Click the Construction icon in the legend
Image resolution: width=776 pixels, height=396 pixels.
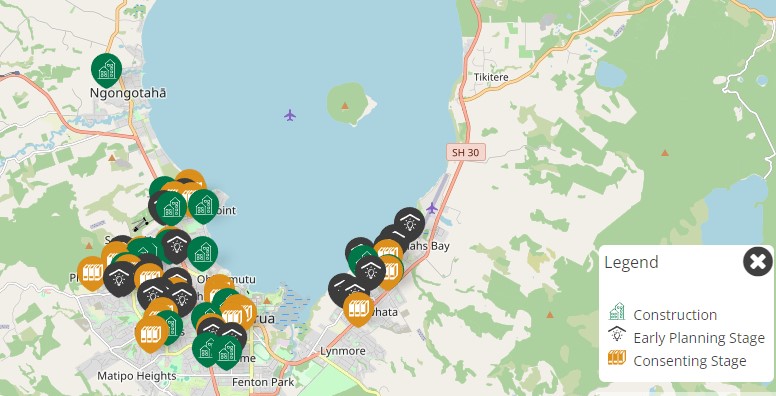[617, 312]
